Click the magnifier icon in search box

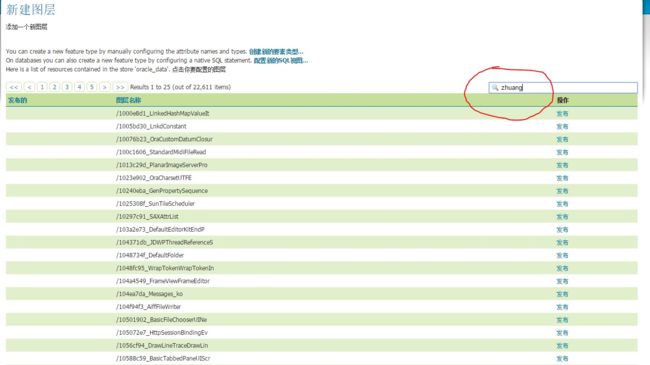click(x=495, y=88)
